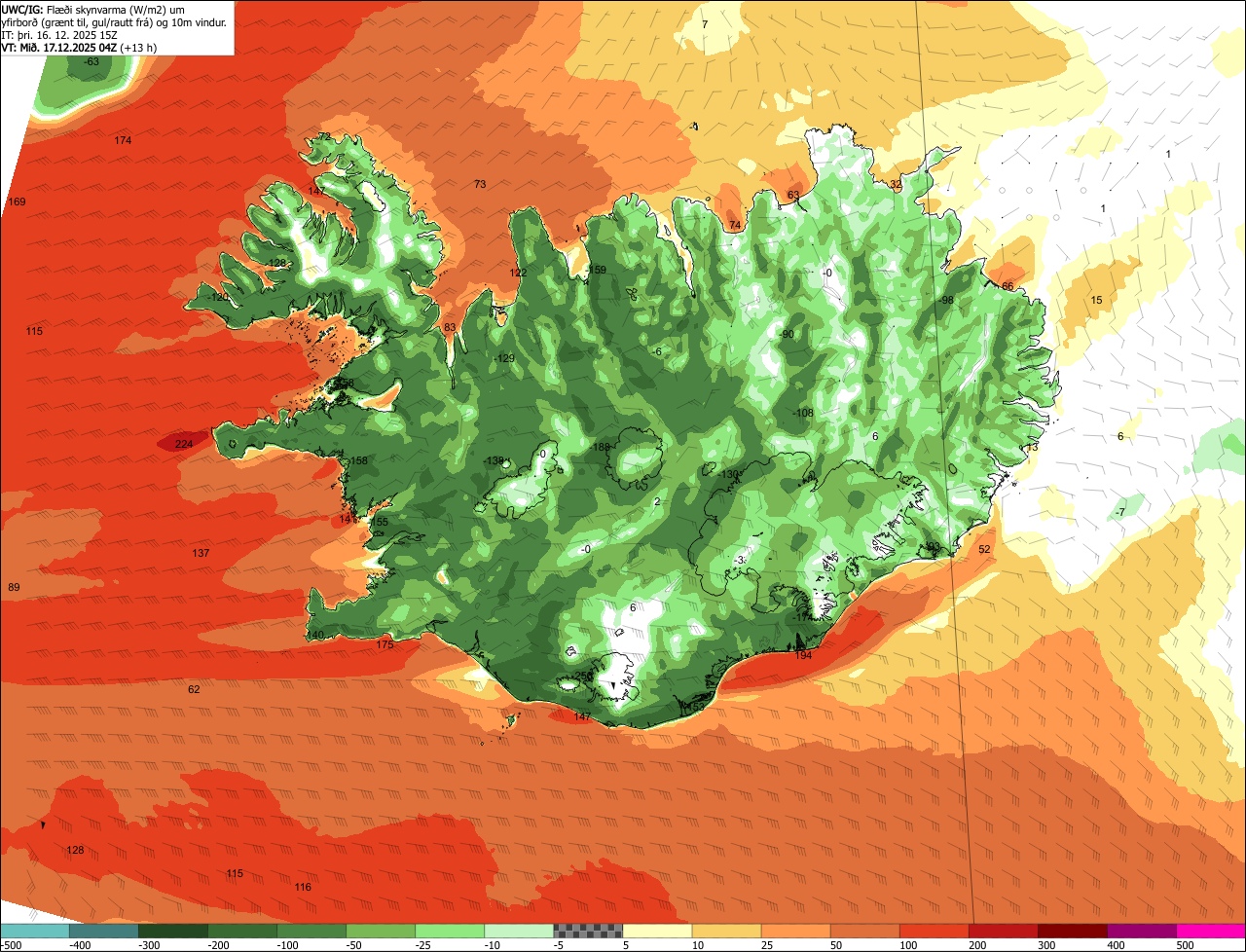1246x952 pixels.
Task: Click the 194 value on the southeast coast
Action: point(803,655)
